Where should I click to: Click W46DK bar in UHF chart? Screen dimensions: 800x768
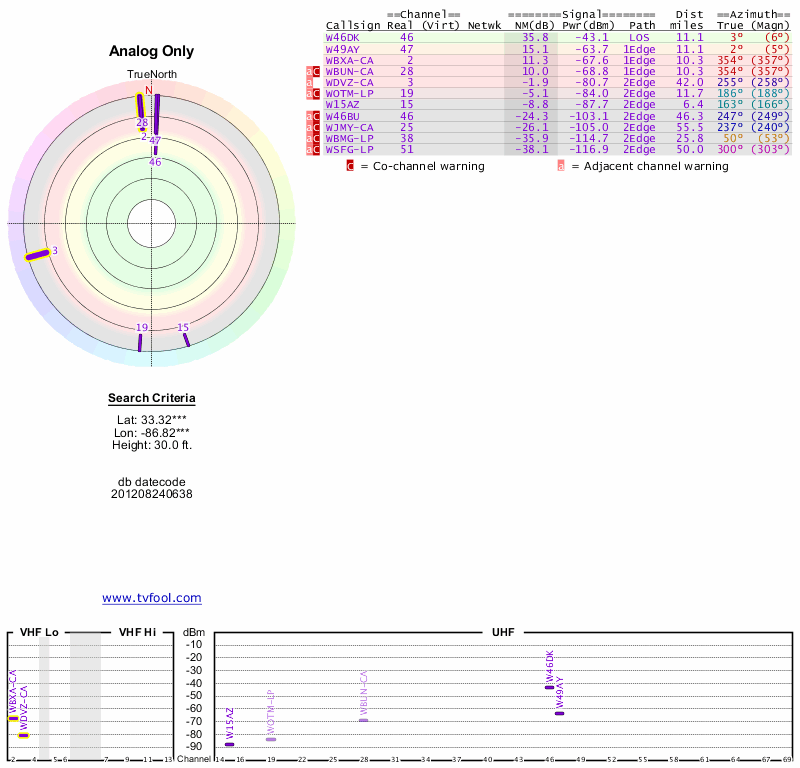[549, 687]
